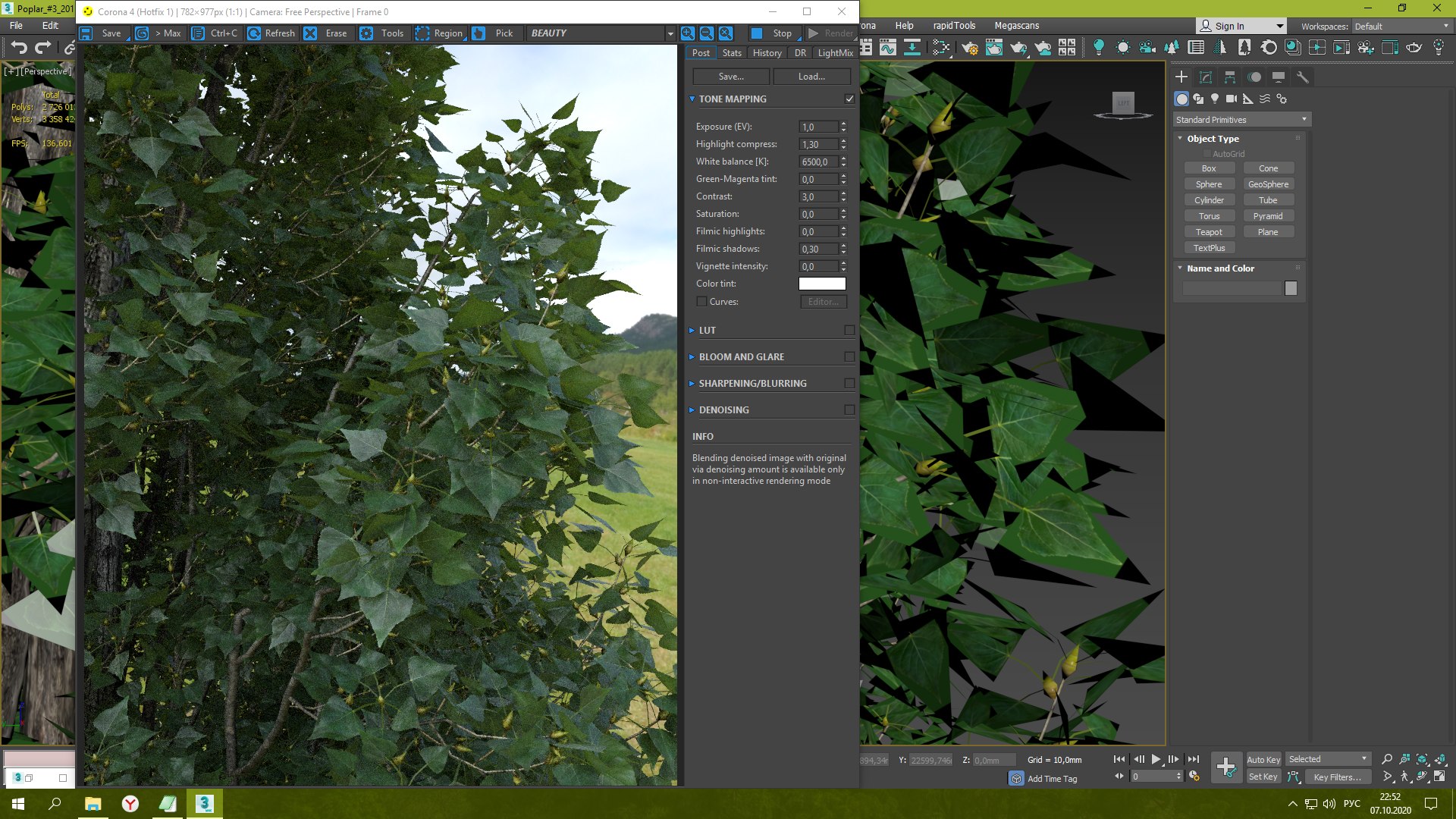Switch to the Stats tab

click(x=732, y=53)
